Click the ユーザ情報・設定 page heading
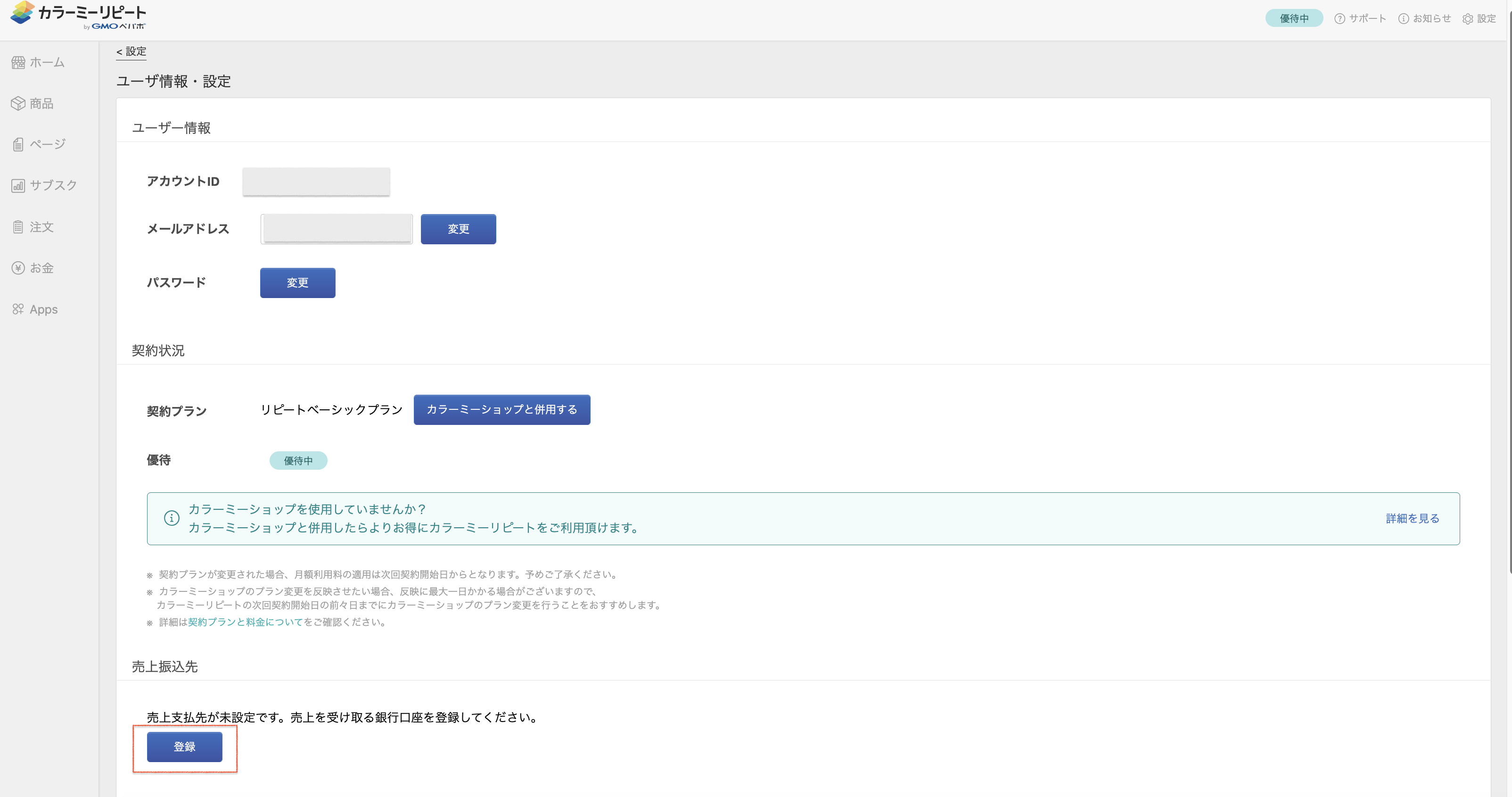Image resolution: width=1512 pixels, height=797 pixels. 173,81
